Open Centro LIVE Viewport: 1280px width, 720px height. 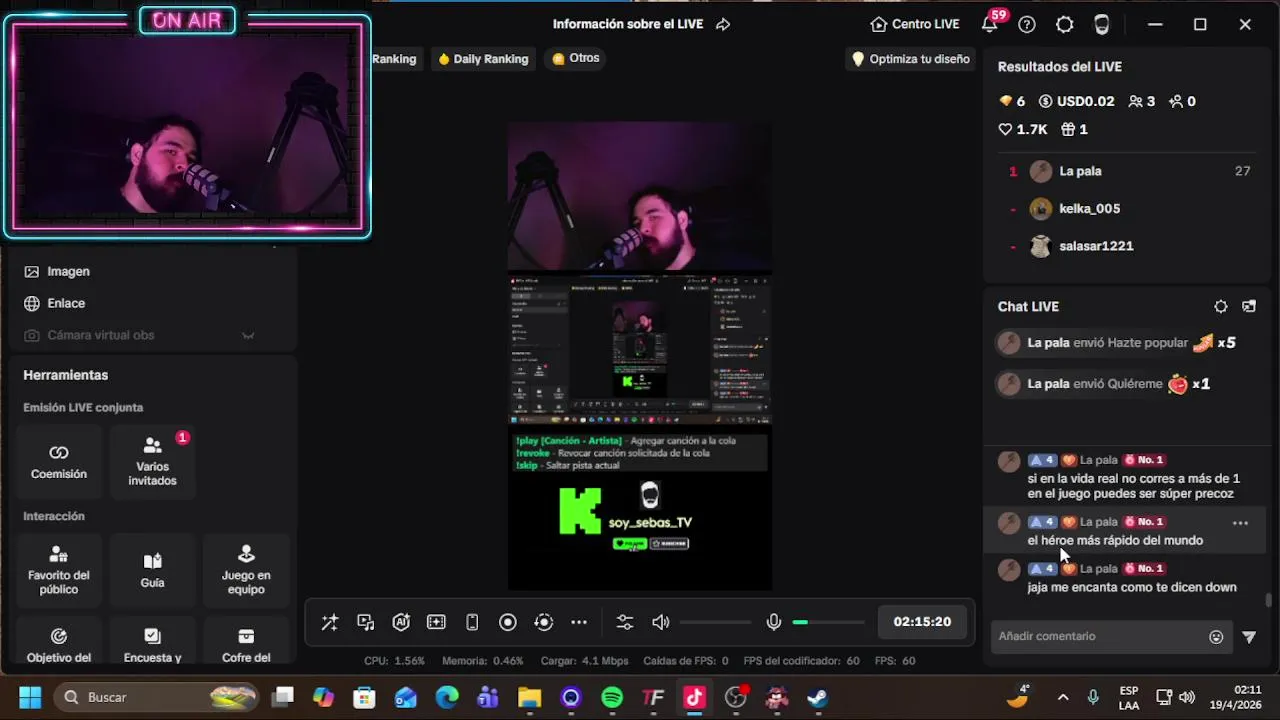click(915, 24)
